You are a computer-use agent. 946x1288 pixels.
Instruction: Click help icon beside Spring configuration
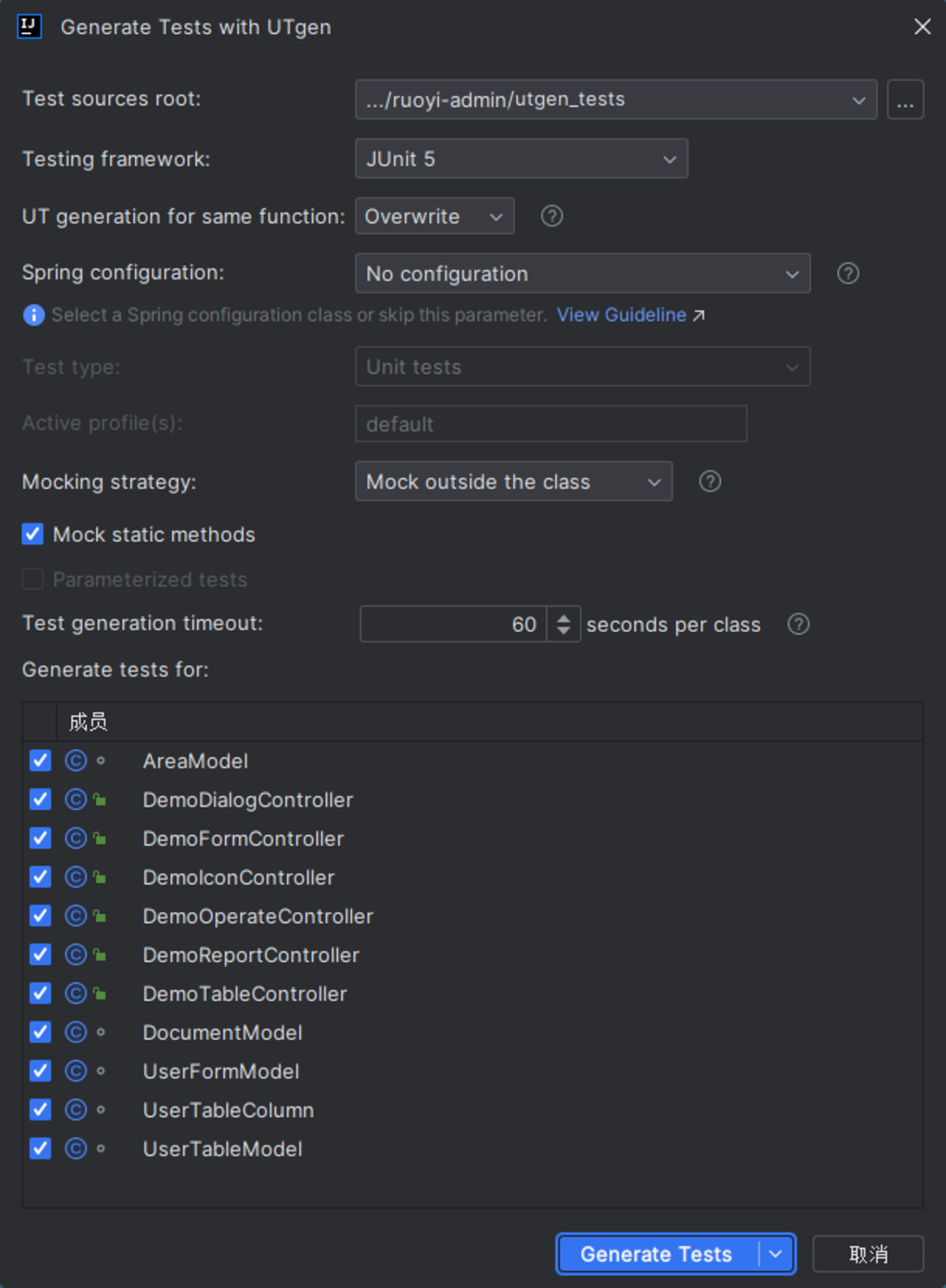(x=848, y=273)
